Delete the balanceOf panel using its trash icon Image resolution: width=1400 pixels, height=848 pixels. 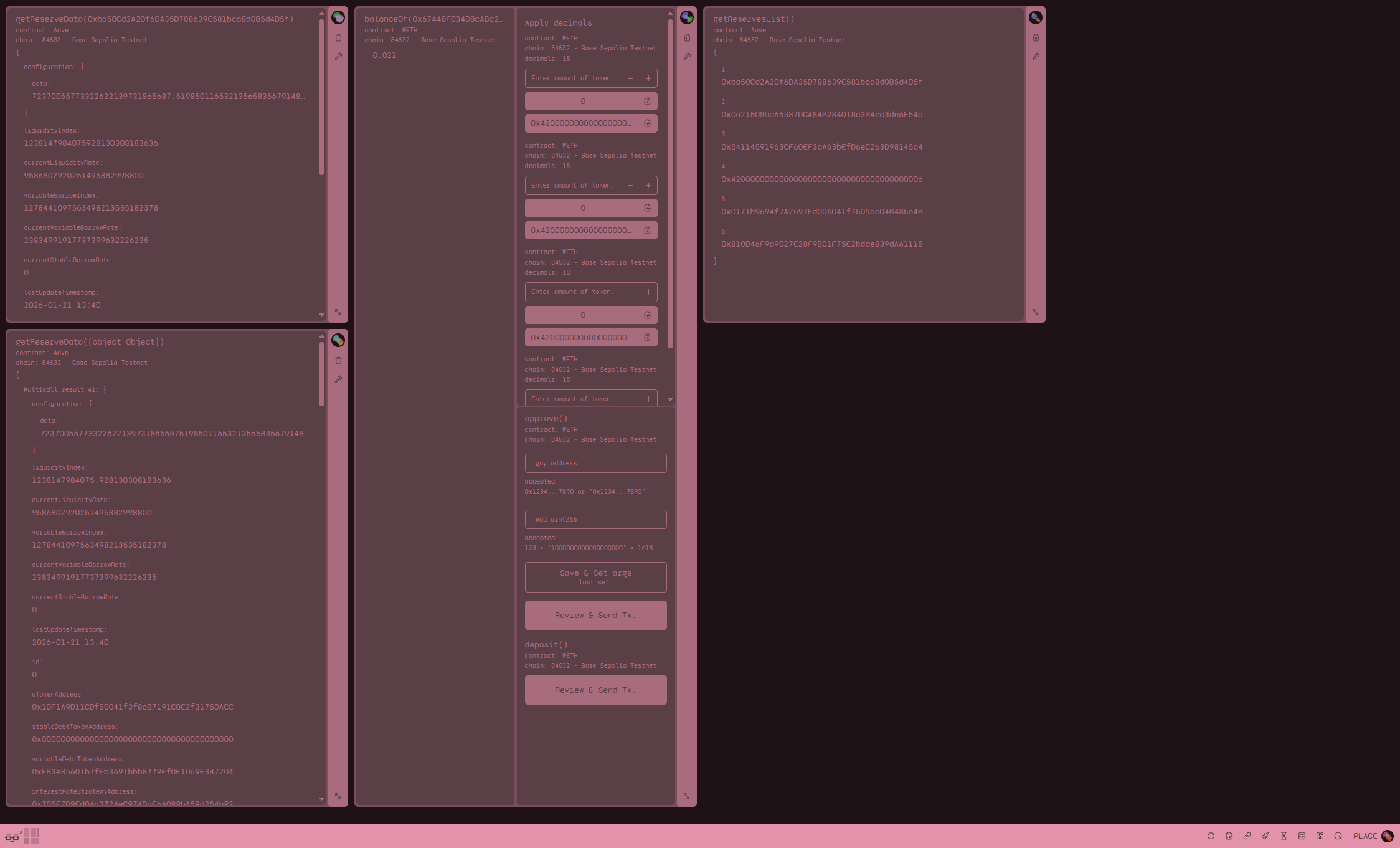point(687,37)
